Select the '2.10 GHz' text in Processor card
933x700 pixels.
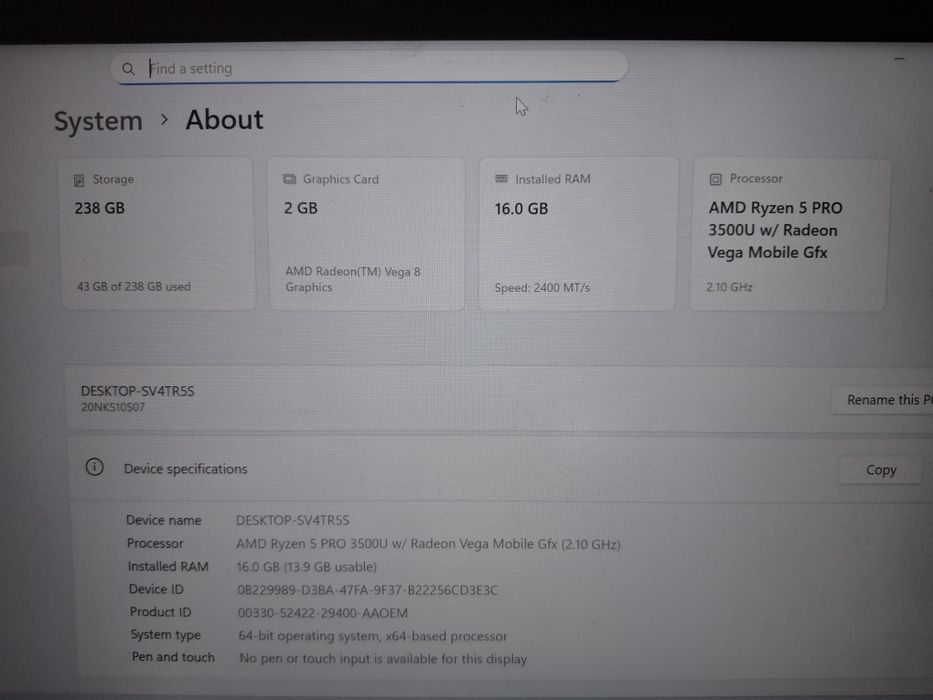pyautogui.click(x=729, y=287)
